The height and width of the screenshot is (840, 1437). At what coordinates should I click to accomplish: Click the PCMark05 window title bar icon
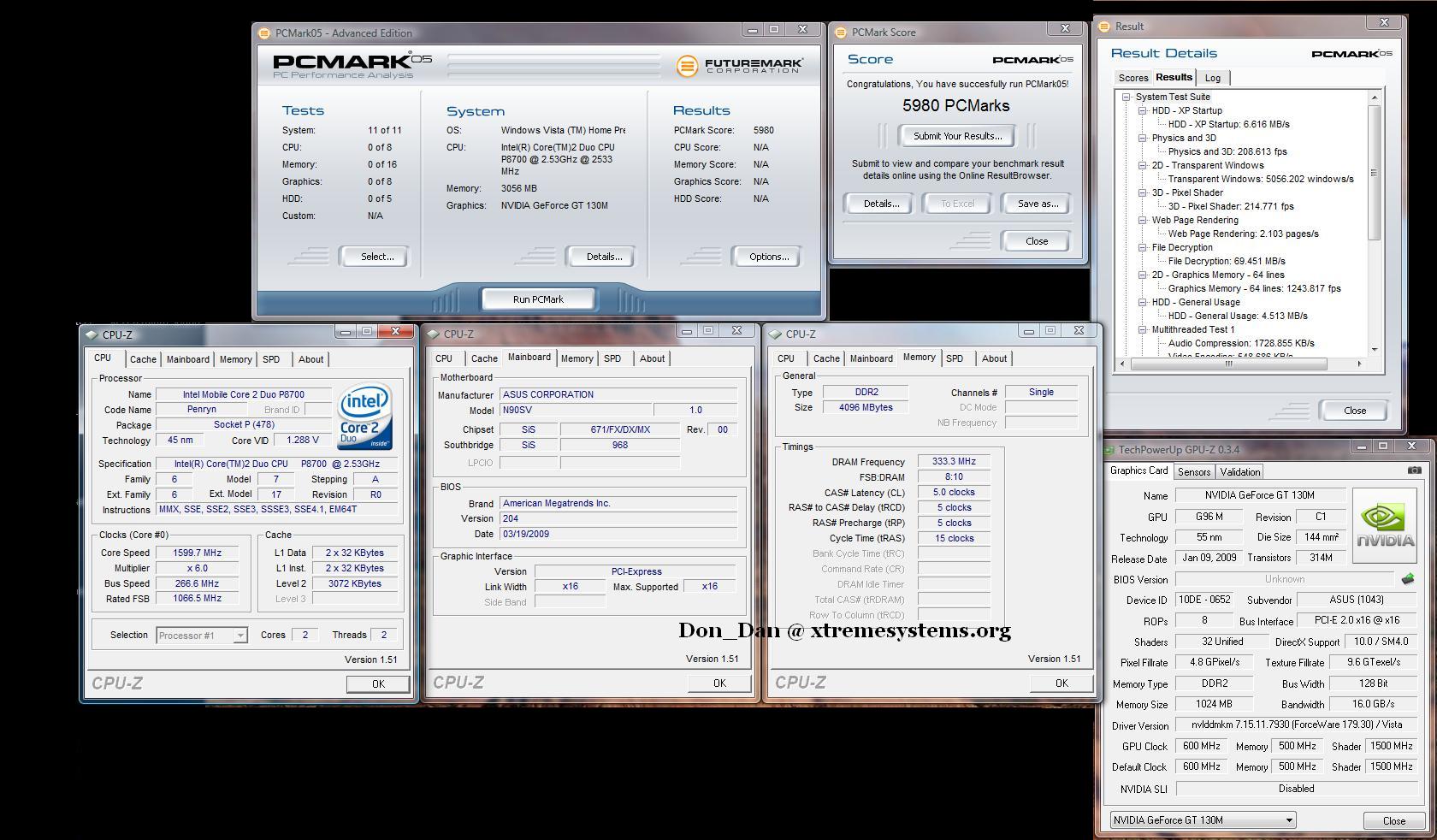tap(263, 33)
